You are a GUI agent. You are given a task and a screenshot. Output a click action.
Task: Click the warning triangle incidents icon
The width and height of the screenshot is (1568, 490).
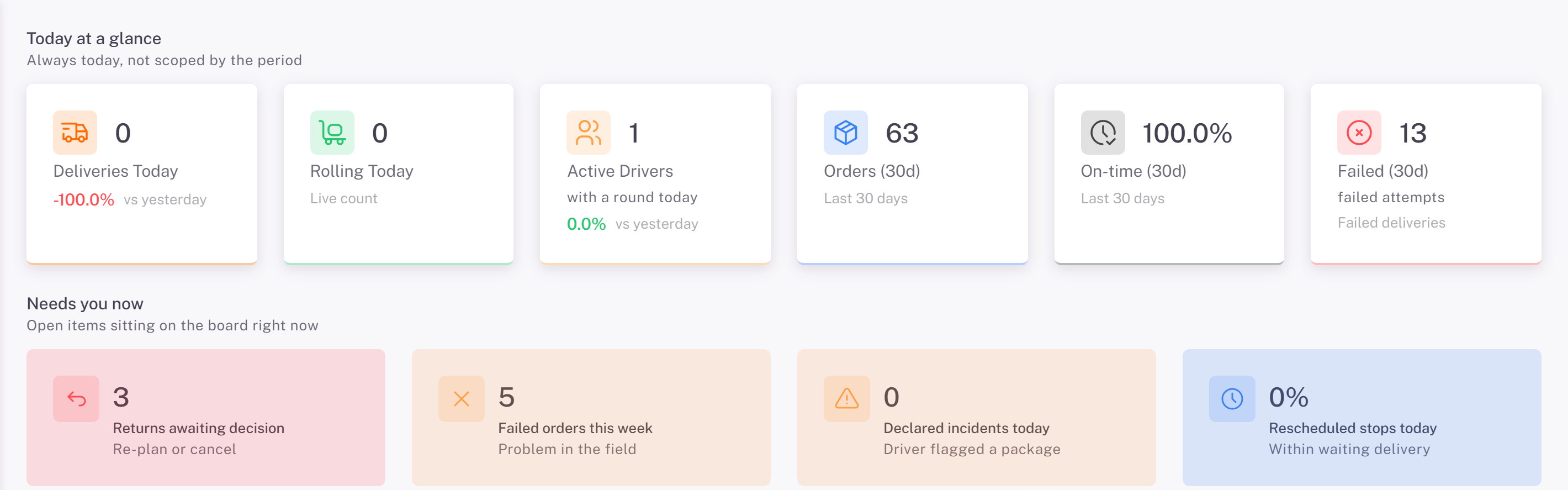coord(847,399)
